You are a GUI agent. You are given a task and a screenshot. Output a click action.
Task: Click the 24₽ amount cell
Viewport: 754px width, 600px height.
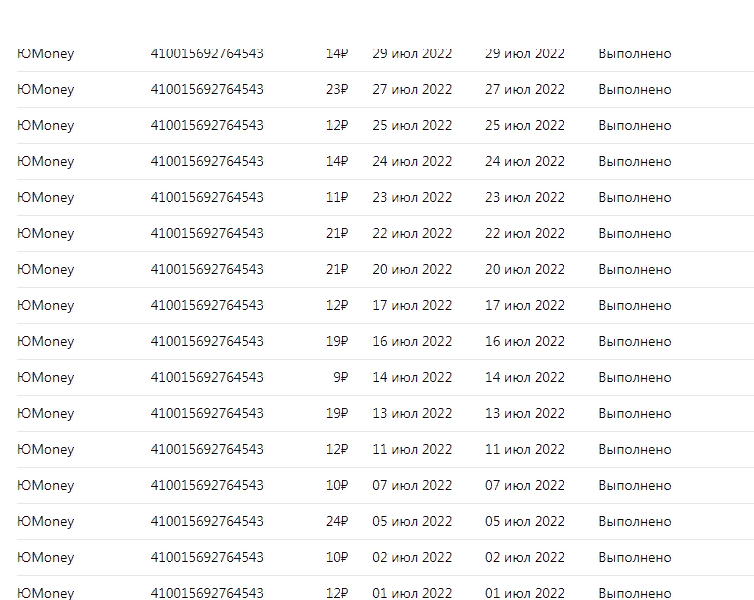click(337, 521)
